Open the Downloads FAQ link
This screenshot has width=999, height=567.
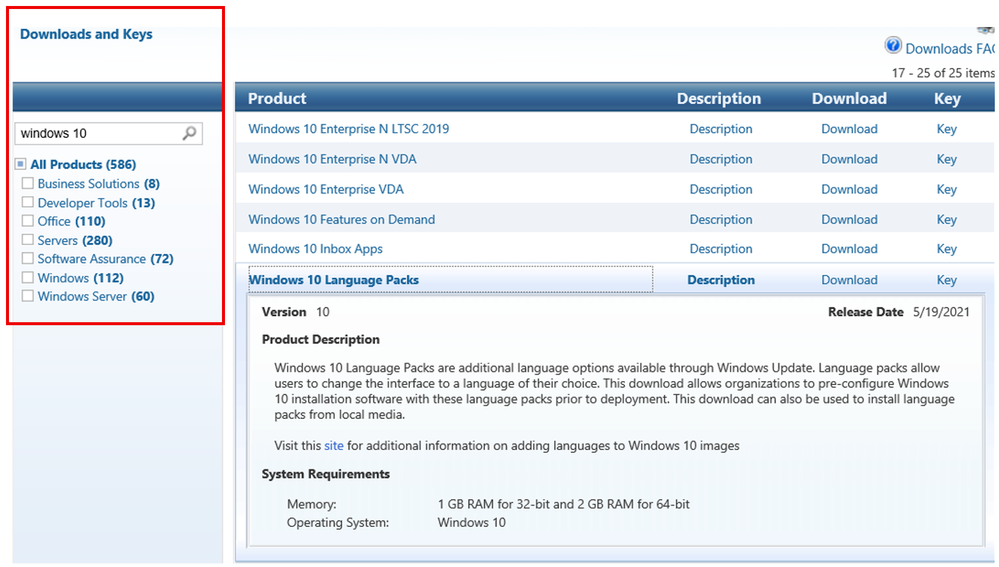[949, 48]
